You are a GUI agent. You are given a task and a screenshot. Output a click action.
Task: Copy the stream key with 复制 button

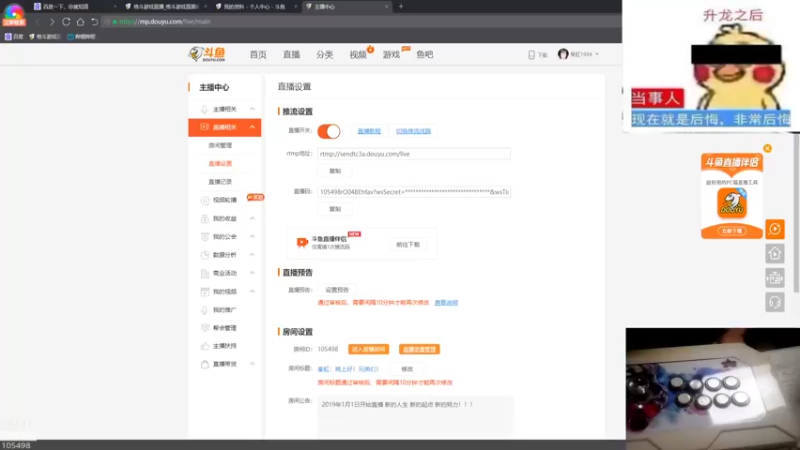335,209
